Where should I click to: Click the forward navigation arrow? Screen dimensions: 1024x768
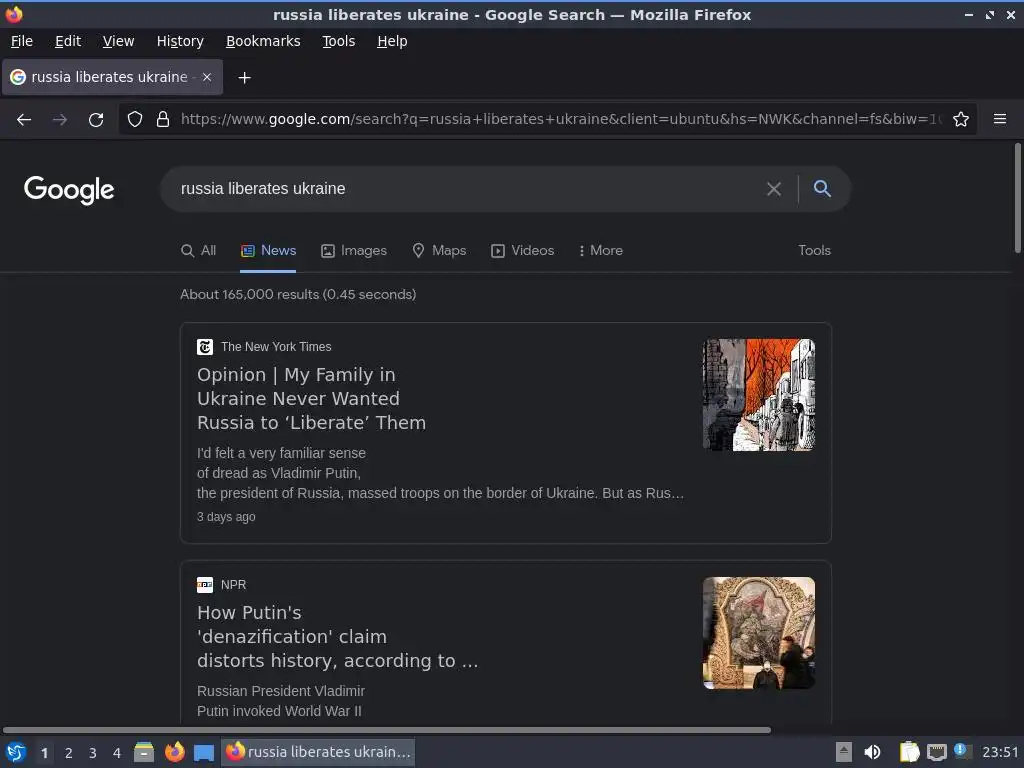coord(59,120)
